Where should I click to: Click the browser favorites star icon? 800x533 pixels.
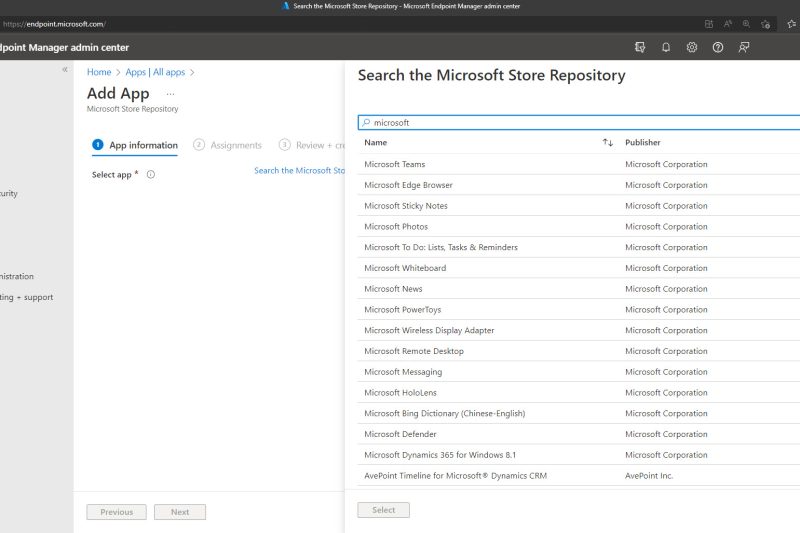pos(791,24)
